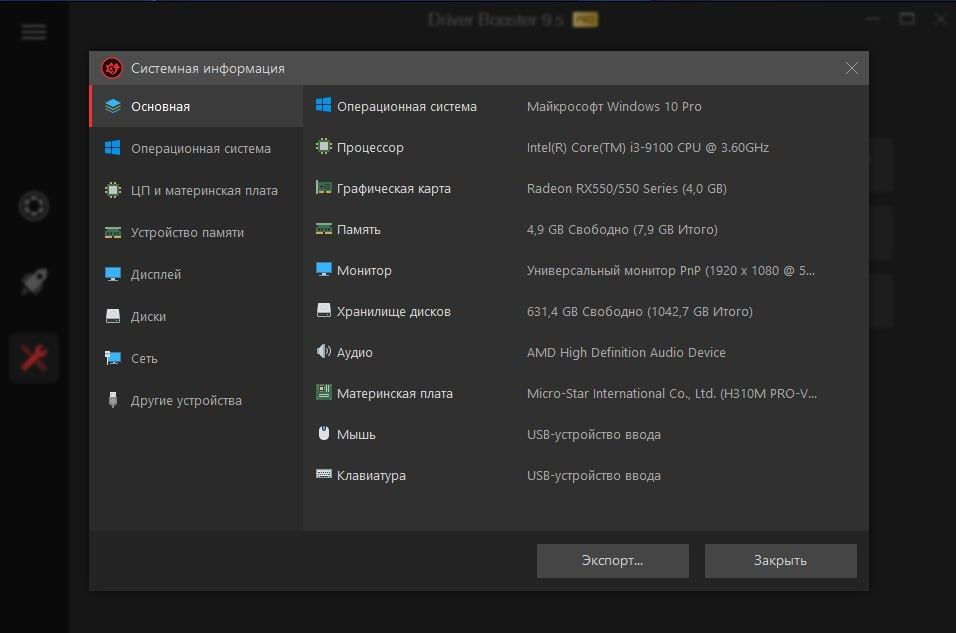Click the lifebuoy rescue icon in left sidebar
Viewport: 956px width, 633px height.
(34, 206)
